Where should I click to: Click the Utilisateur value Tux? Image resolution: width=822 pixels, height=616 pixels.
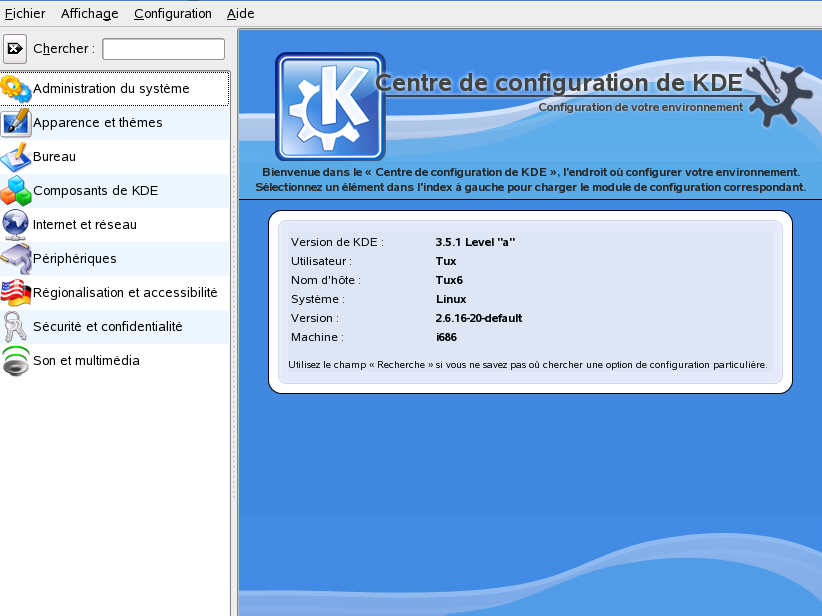click(x=446, y=261)
